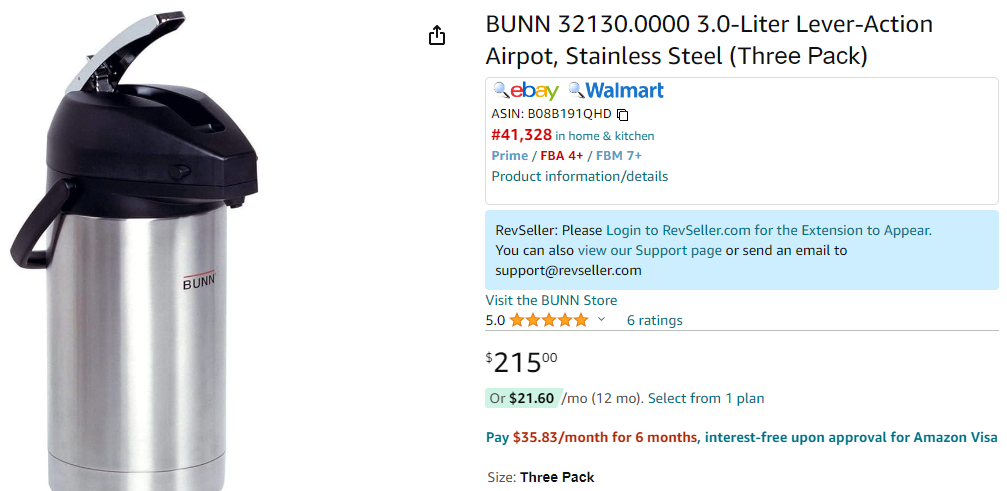Open the eBay logo search link
The width and height of the screenshot is (1007, 491).
(x=534, y=91)
